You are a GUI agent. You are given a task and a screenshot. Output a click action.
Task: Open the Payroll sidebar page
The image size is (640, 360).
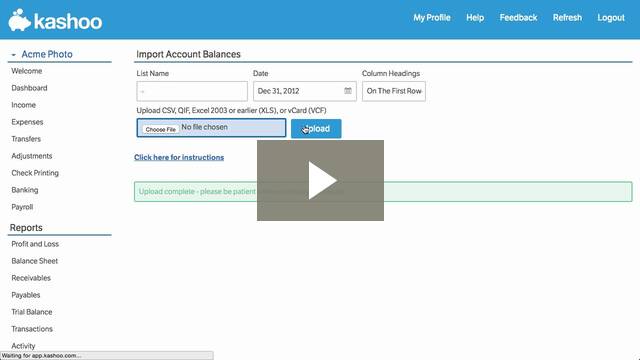[x=22, y=207]
